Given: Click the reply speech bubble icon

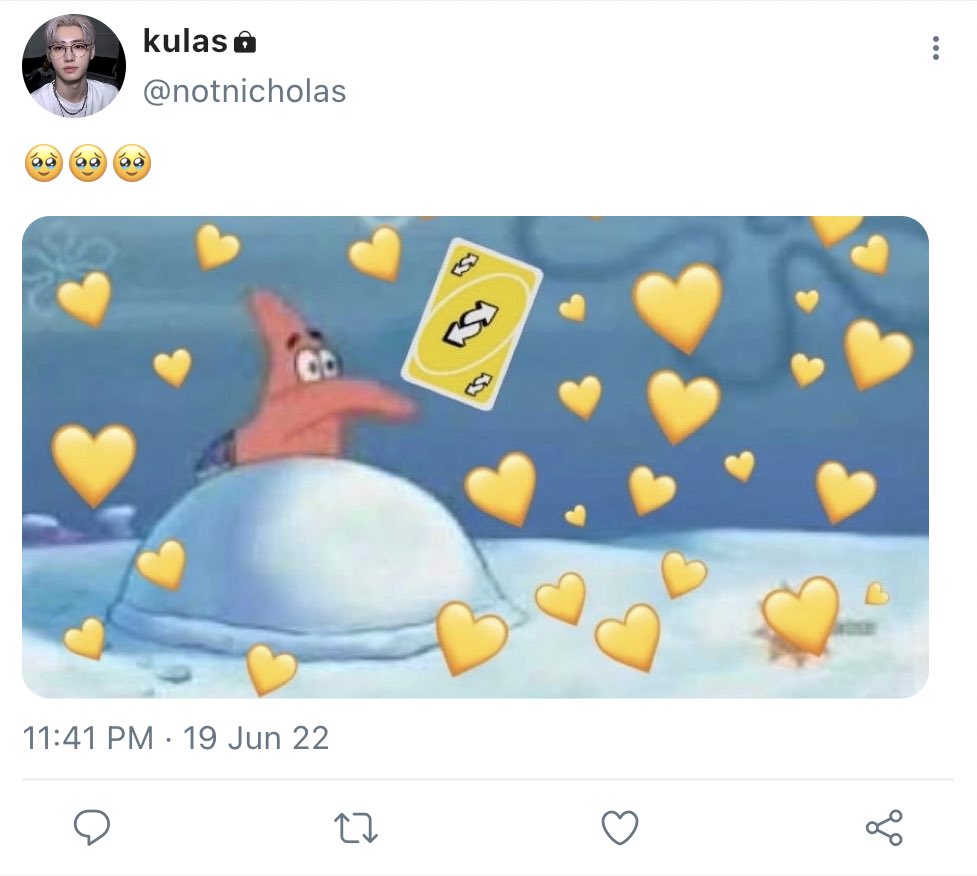Looking at the screenshot, I should [x=92, y=827].
